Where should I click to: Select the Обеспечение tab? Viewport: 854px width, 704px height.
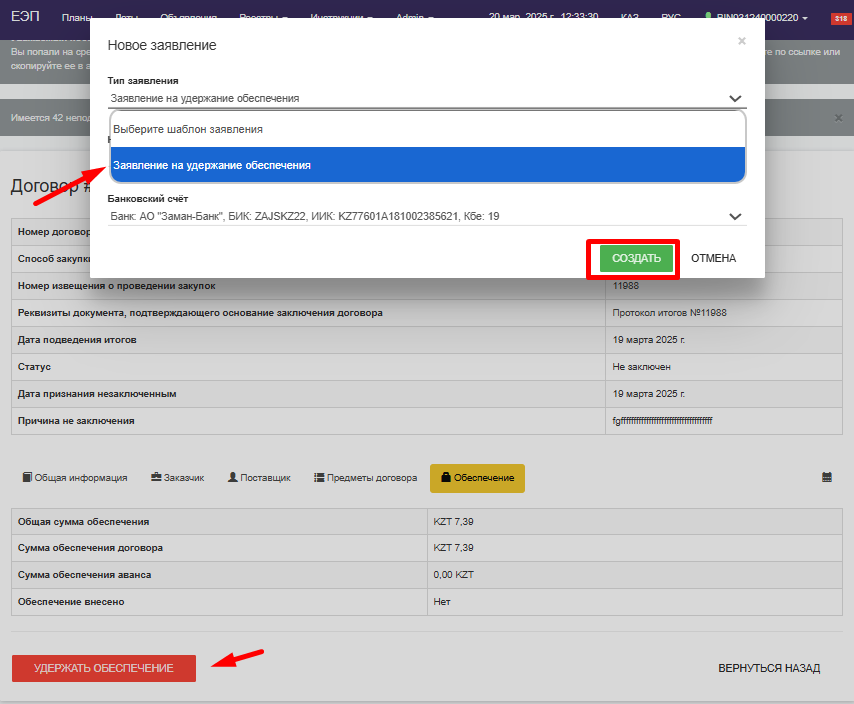[x=477, y=478]
